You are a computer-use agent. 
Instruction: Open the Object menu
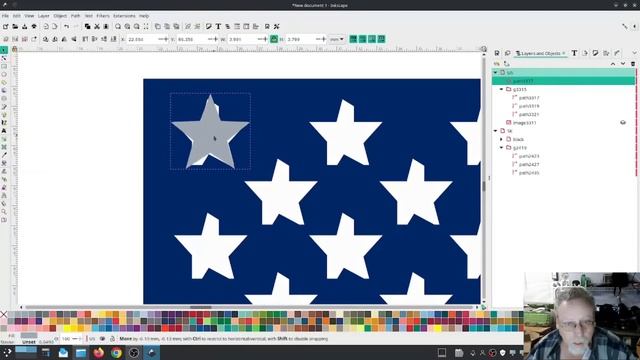(60, 16)
